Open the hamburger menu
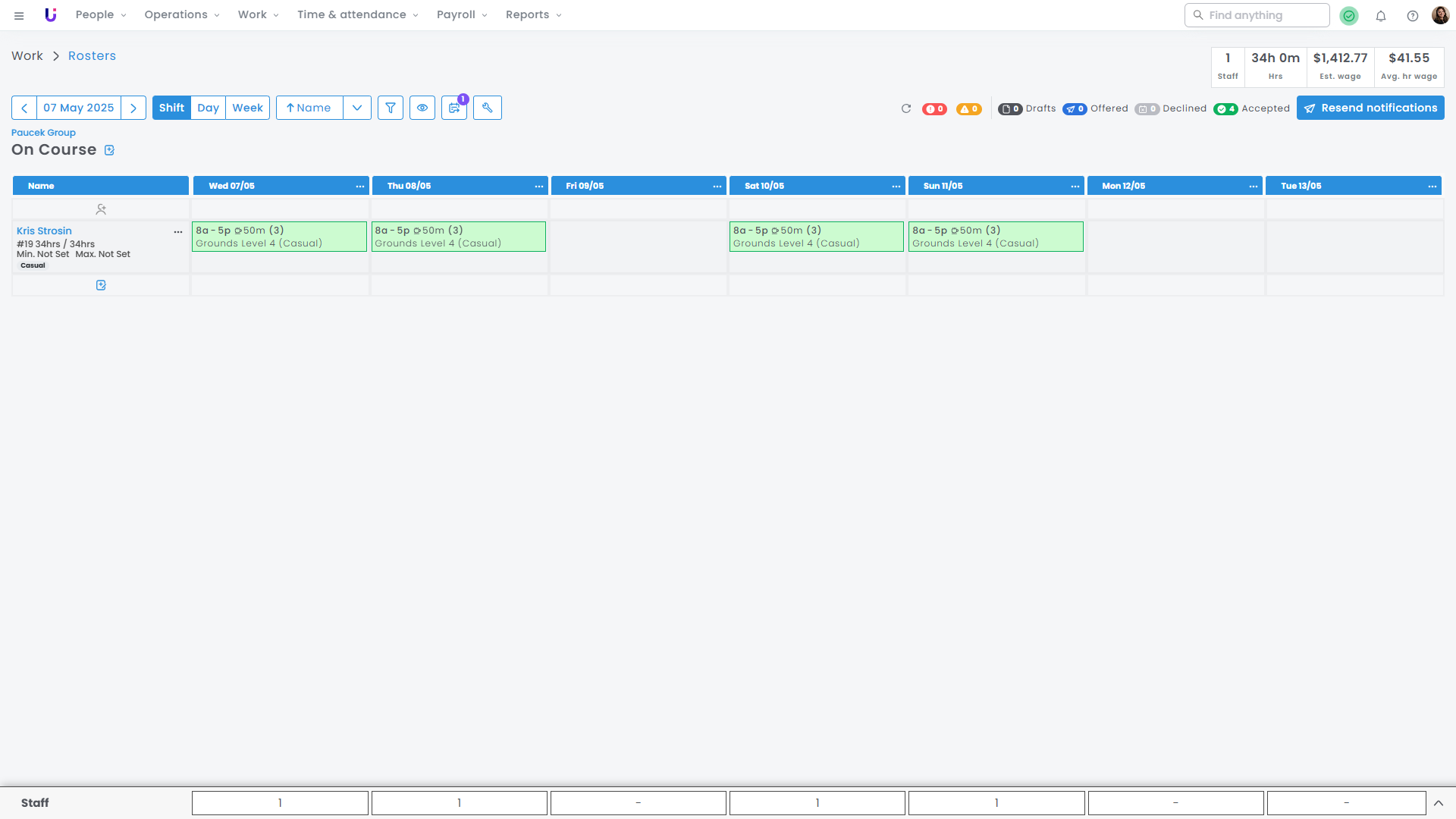Viewport: 1456px width, 819px height. click(x=19, y=15)
